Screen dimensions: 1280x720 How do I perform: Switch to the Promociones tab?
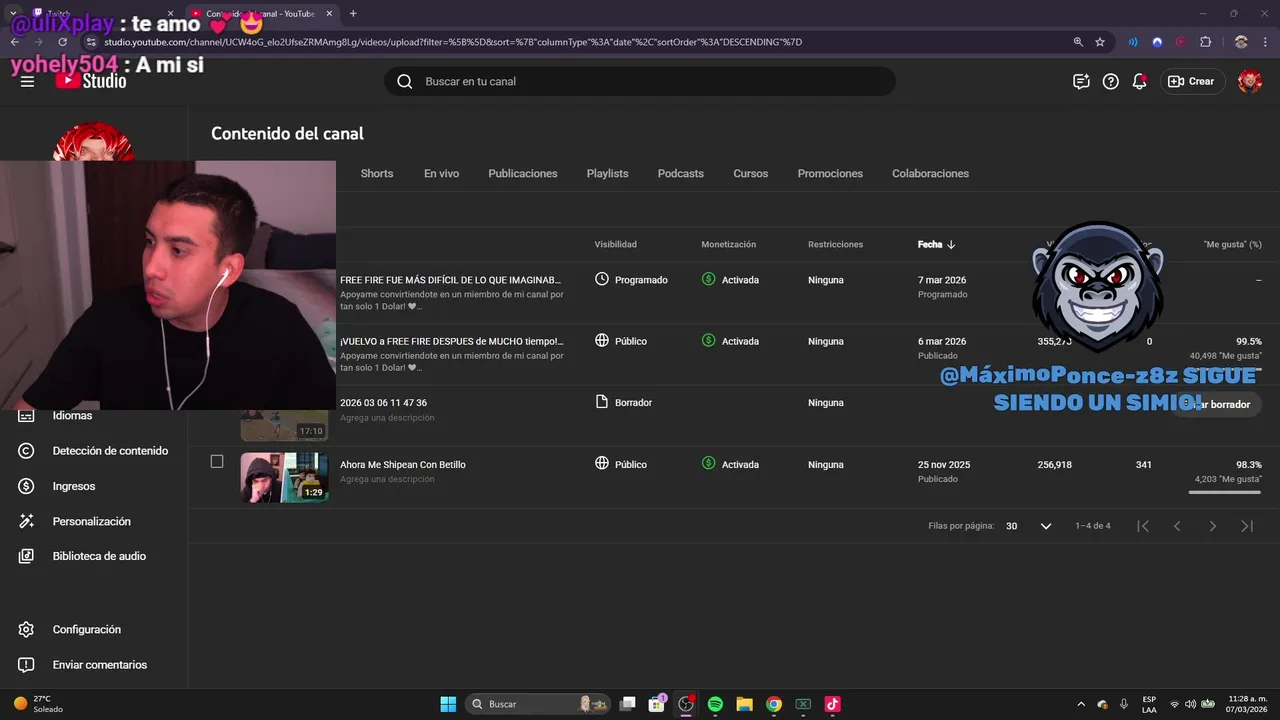pos(830,173)
